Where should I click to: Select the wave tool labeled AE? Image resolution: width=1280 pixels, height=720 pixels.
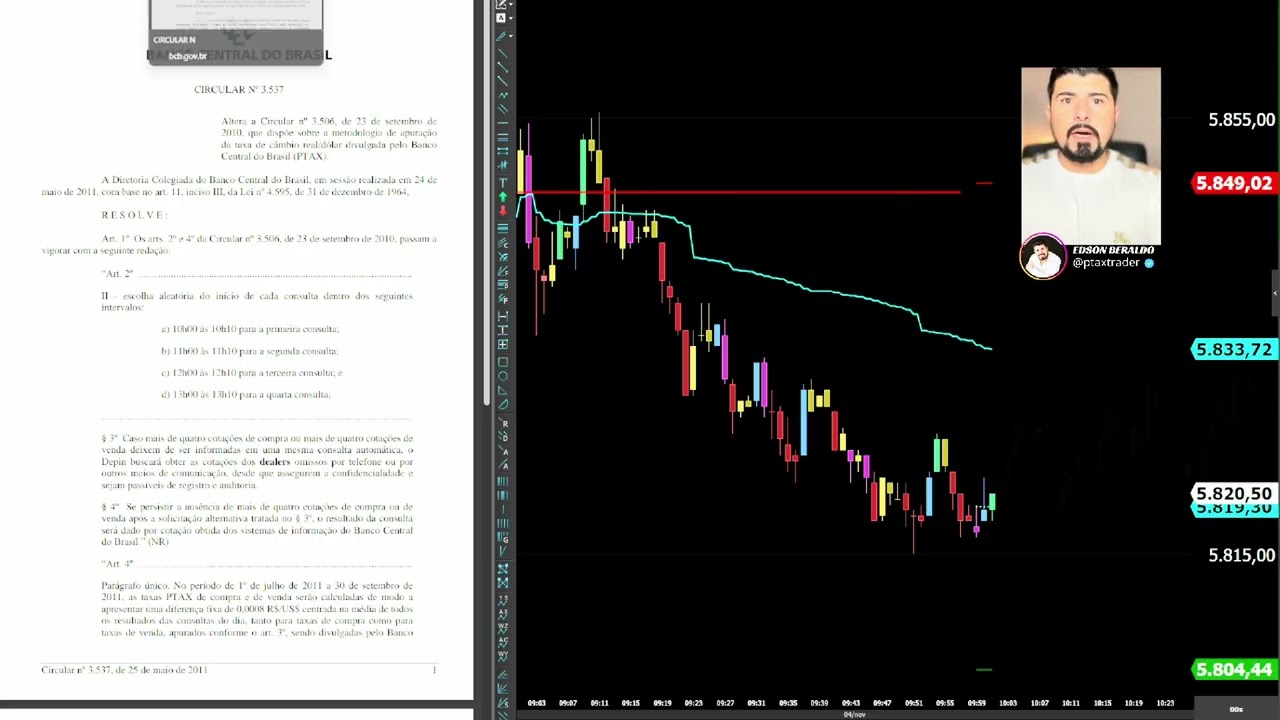coord(503,613)
